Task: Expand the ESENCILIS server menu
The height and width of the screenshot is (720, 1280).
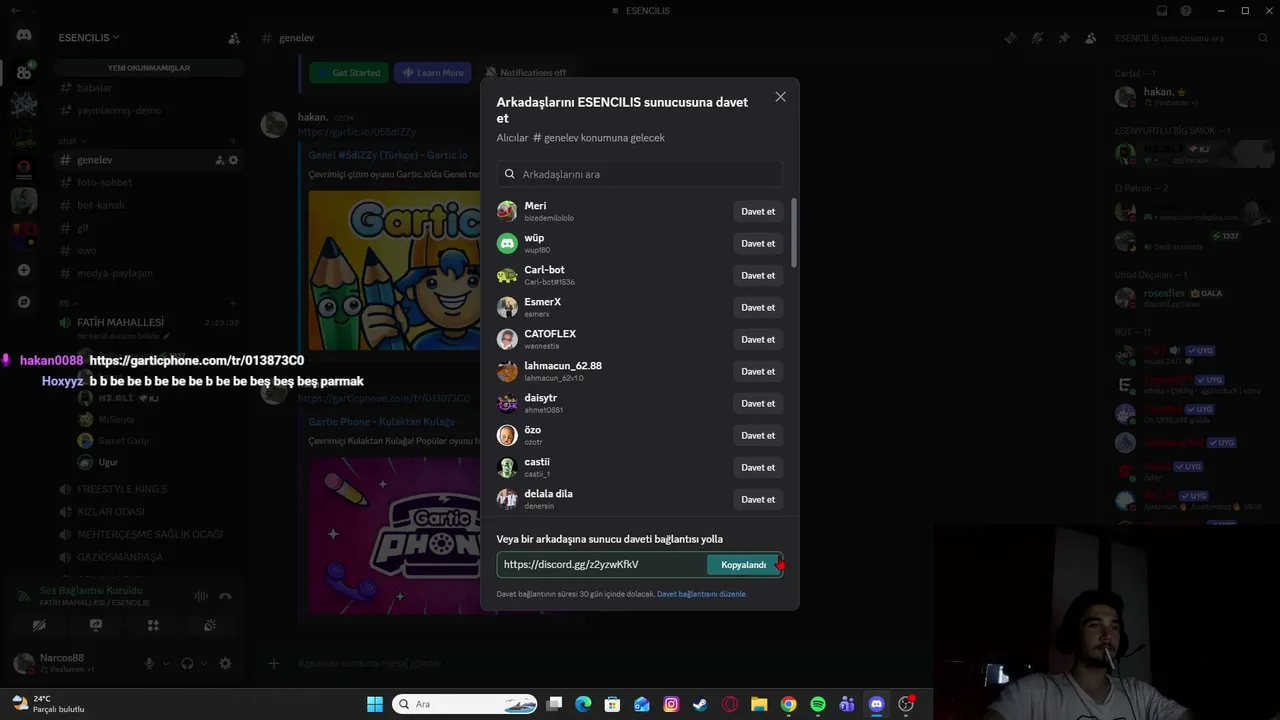Action: click(89, 38)
